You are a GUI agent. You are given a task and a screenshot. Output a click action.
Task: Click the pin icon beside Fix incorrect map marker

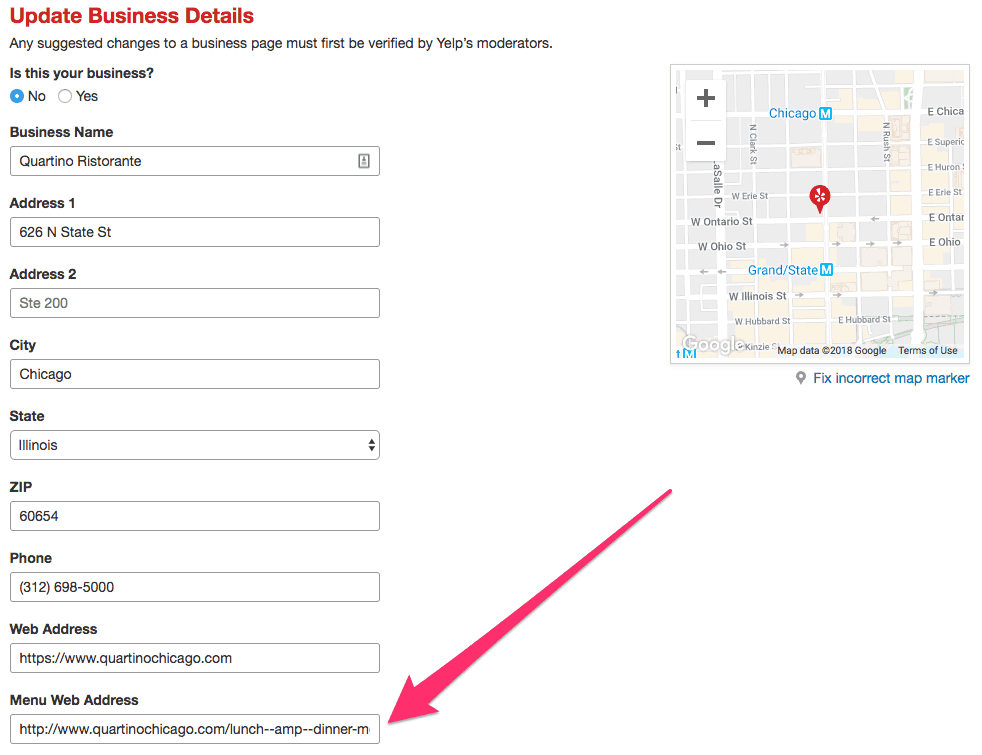800,378
